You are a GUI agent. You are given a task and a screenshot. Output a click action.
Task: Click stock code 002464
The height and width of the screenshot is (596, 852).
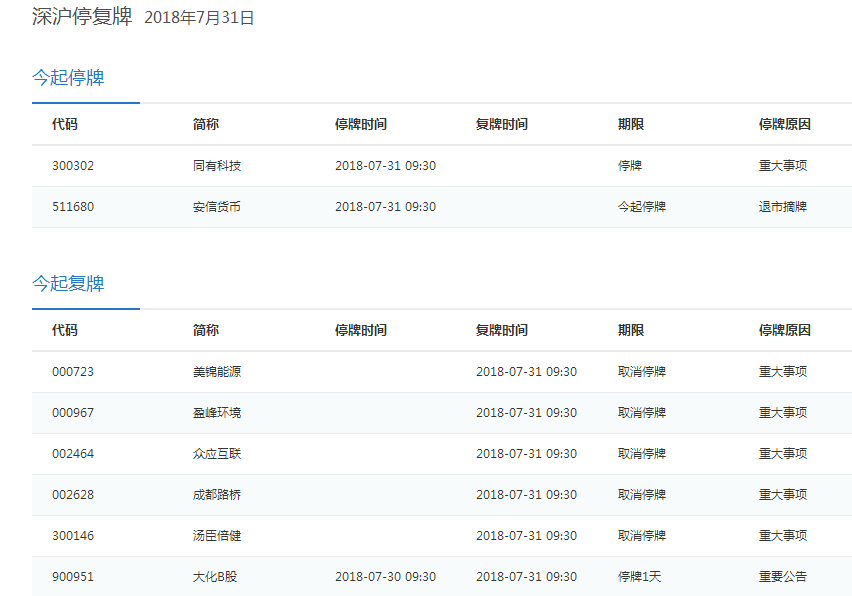pyautogui.click(x=73, y=454)
